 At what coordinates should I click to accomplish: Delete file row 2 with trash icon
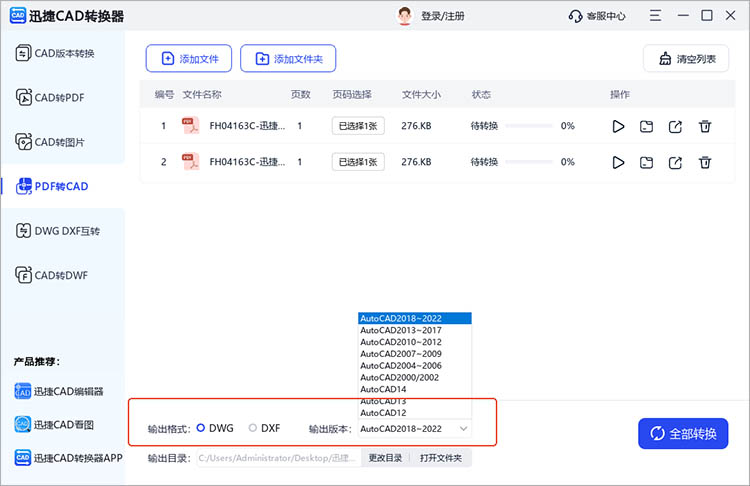coord(705,163)
